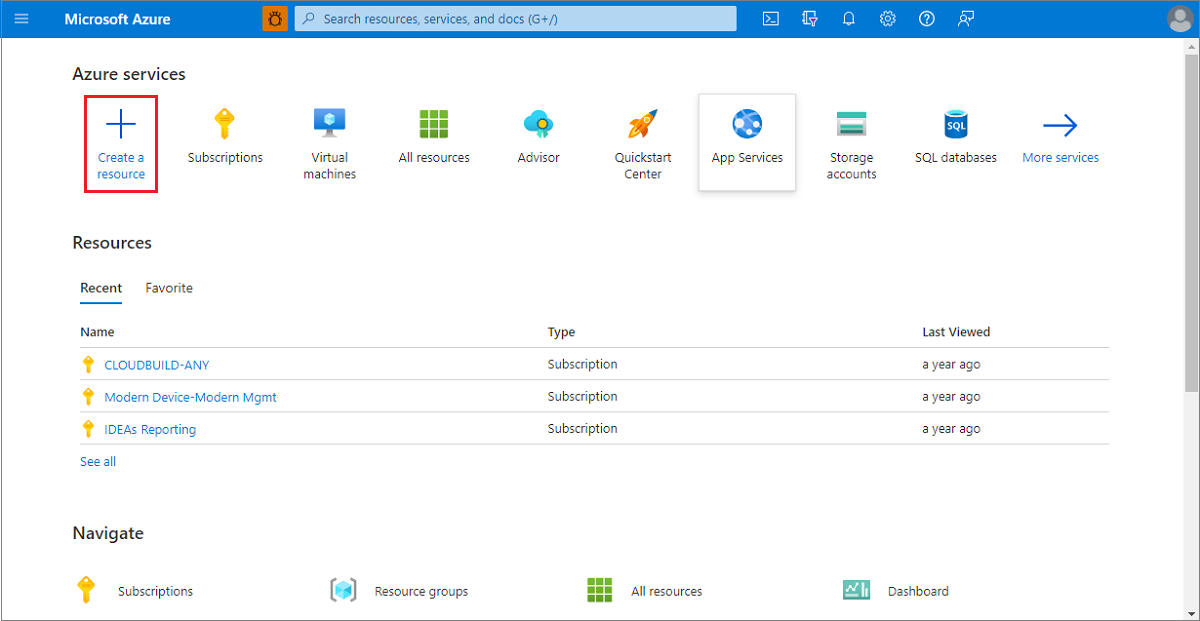The width and height of the screenshot is (1200, 621).
Task: Switch to the Favorite tab
Action: click(168, 288)
